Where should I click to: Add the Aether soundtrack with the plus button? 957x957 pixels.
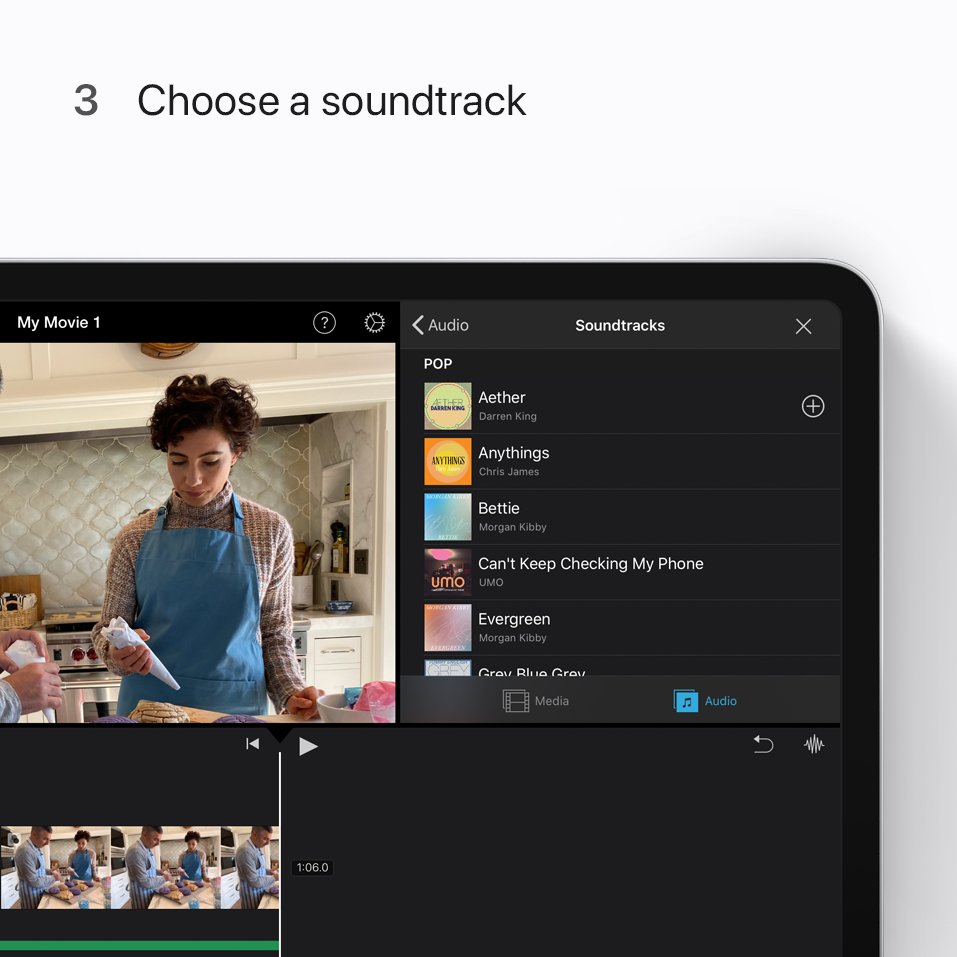812,406
